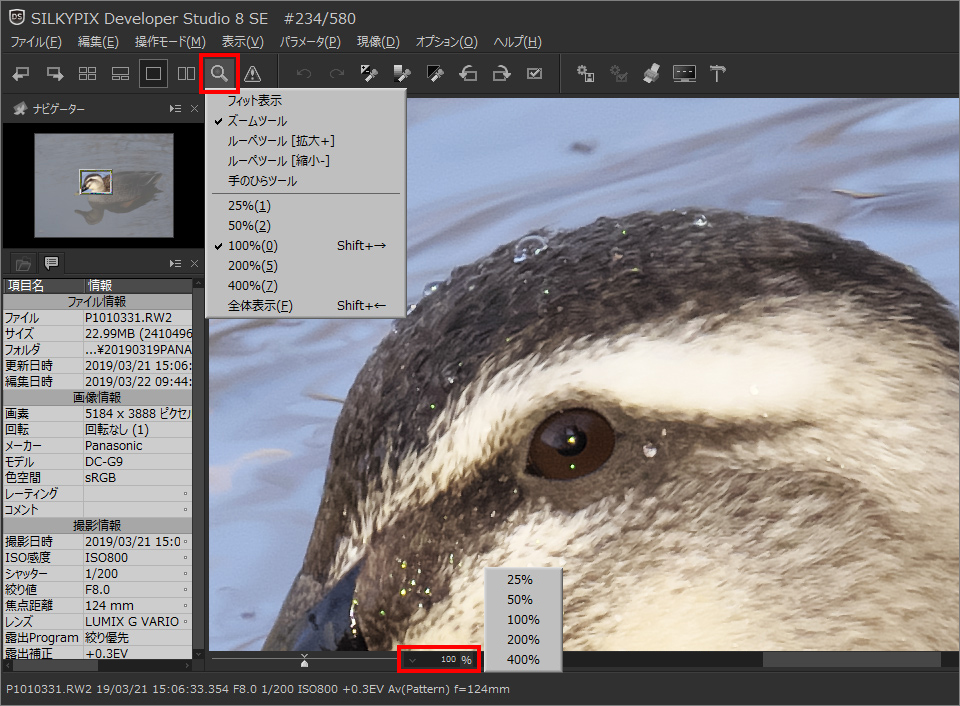Pick 200% in the bottom zoom popup

523,640
